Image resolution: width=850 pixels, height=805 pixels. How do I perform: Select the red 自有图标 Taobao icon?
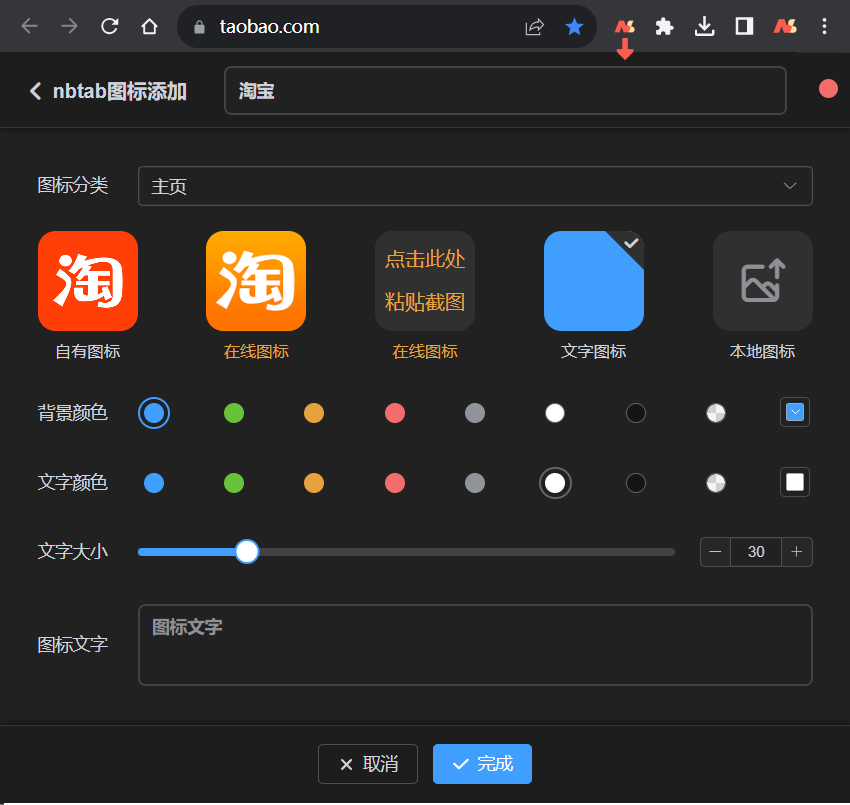pos(88,281)
